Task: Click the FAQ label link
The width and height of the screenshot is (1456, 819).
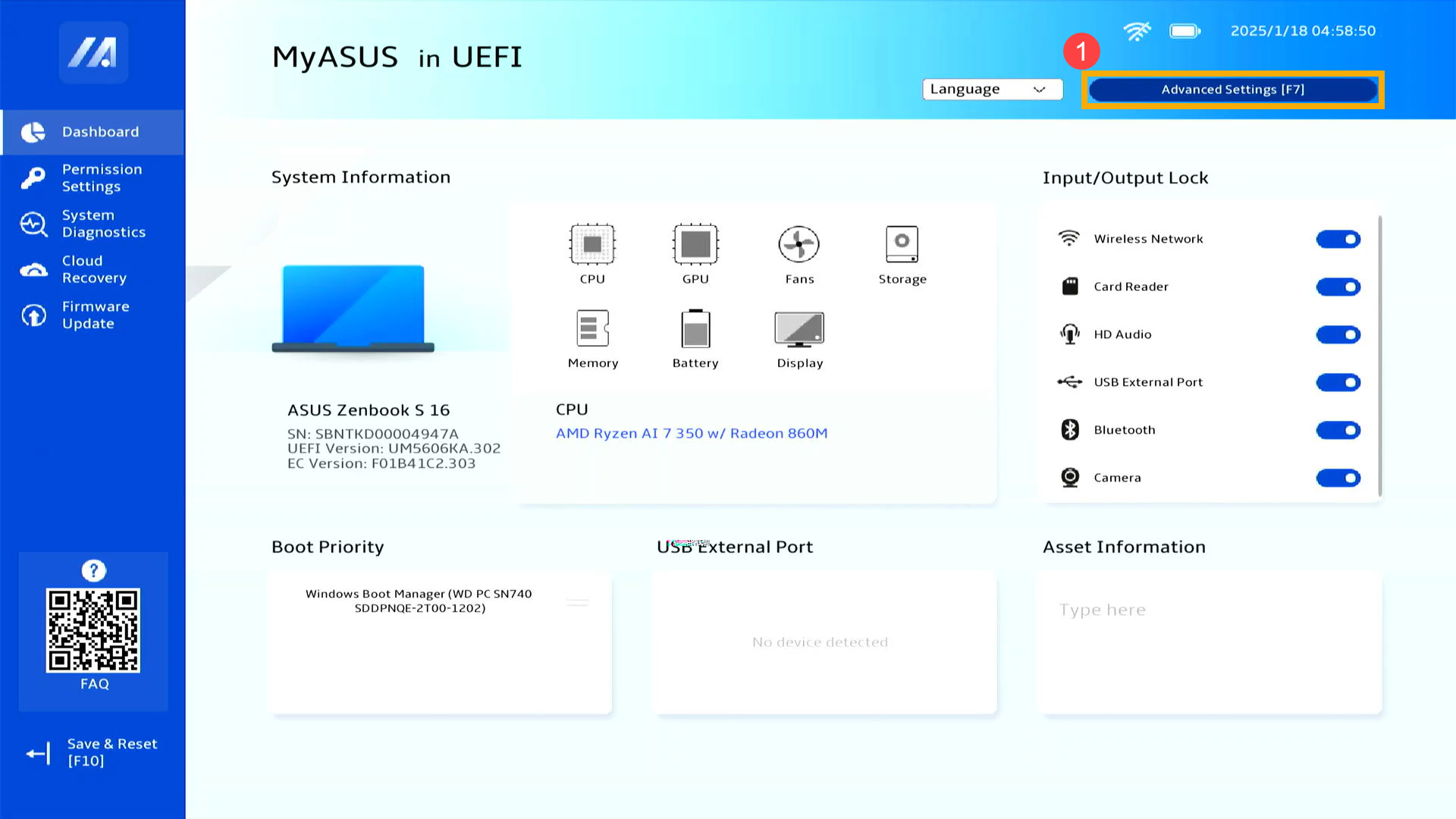Action: [x=94, y=683]
